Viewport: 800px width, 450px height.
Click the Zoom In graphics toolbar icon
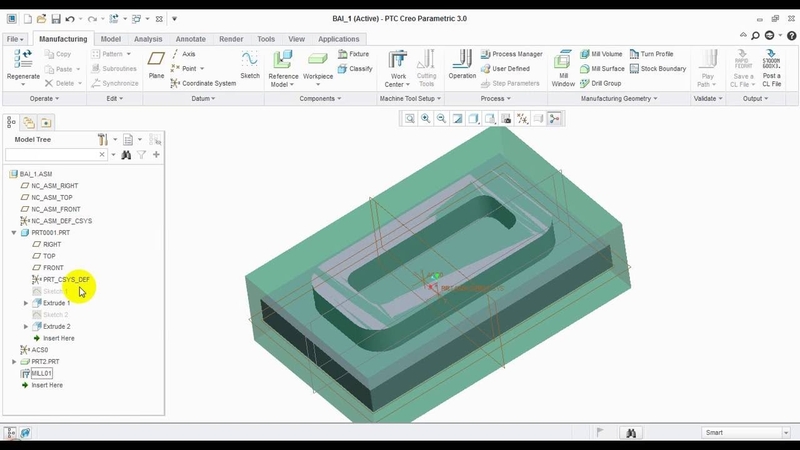click(x=426, y=119)
